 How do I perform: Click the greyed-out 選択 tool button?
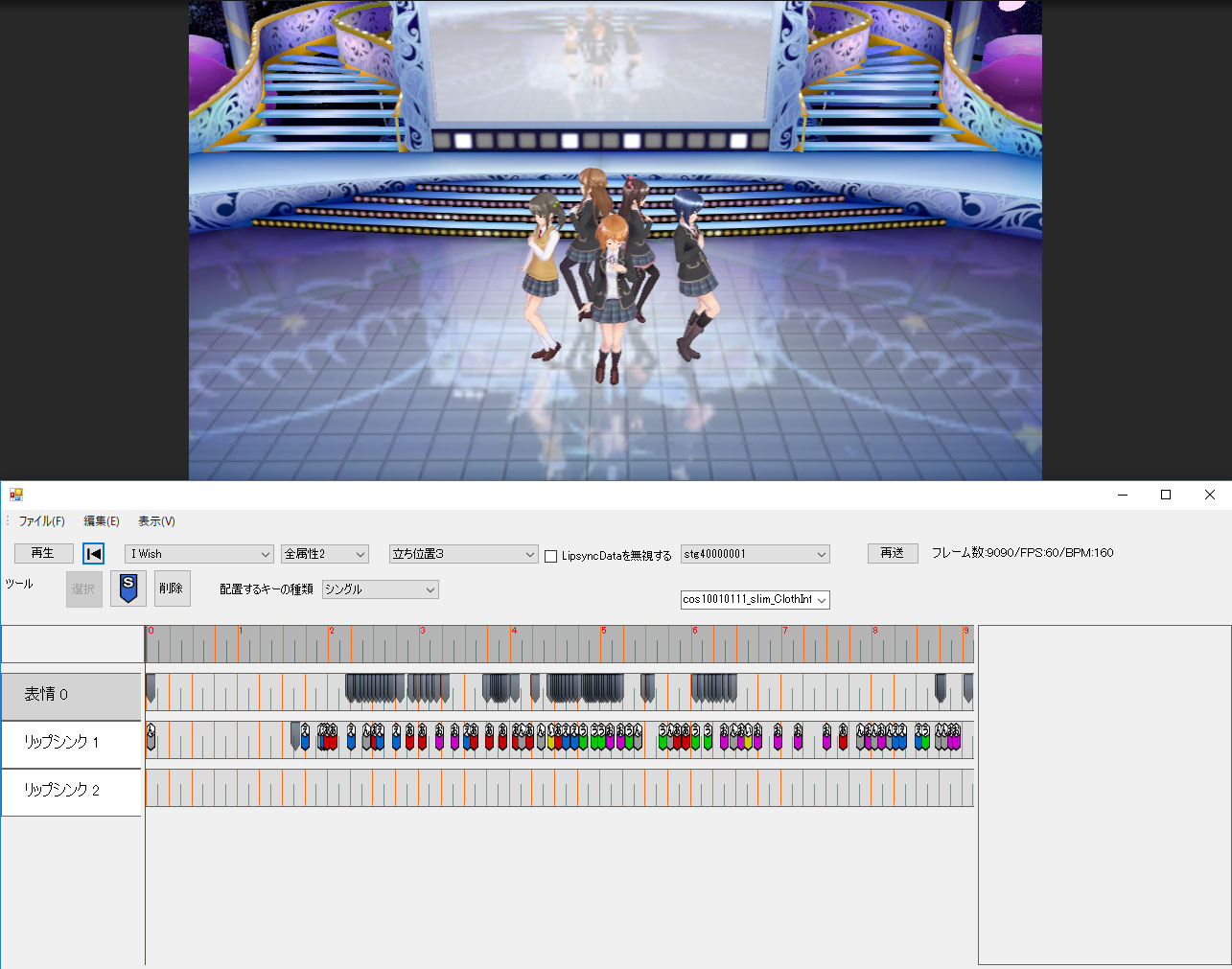coord(84,588)
